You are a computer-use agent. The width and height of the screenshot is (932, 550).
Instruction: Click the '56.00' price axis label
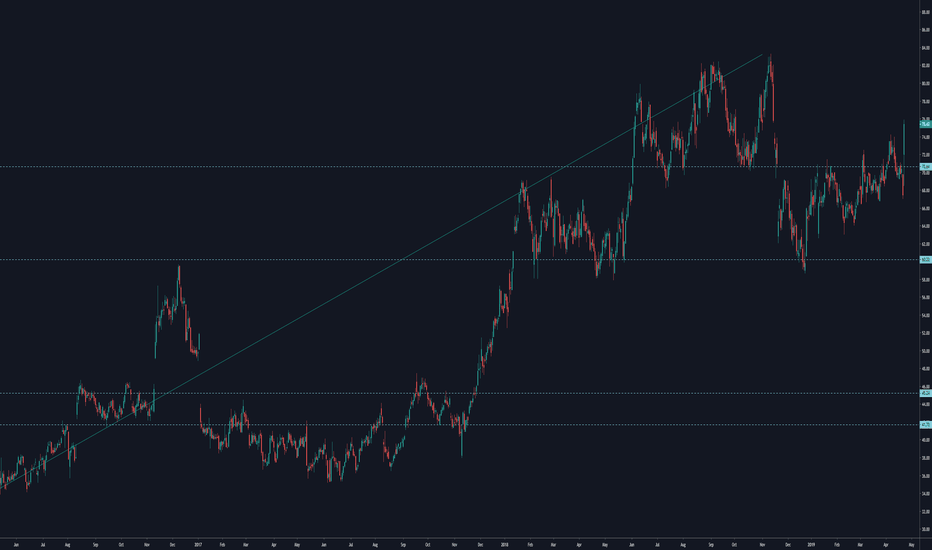click(925, 297)
